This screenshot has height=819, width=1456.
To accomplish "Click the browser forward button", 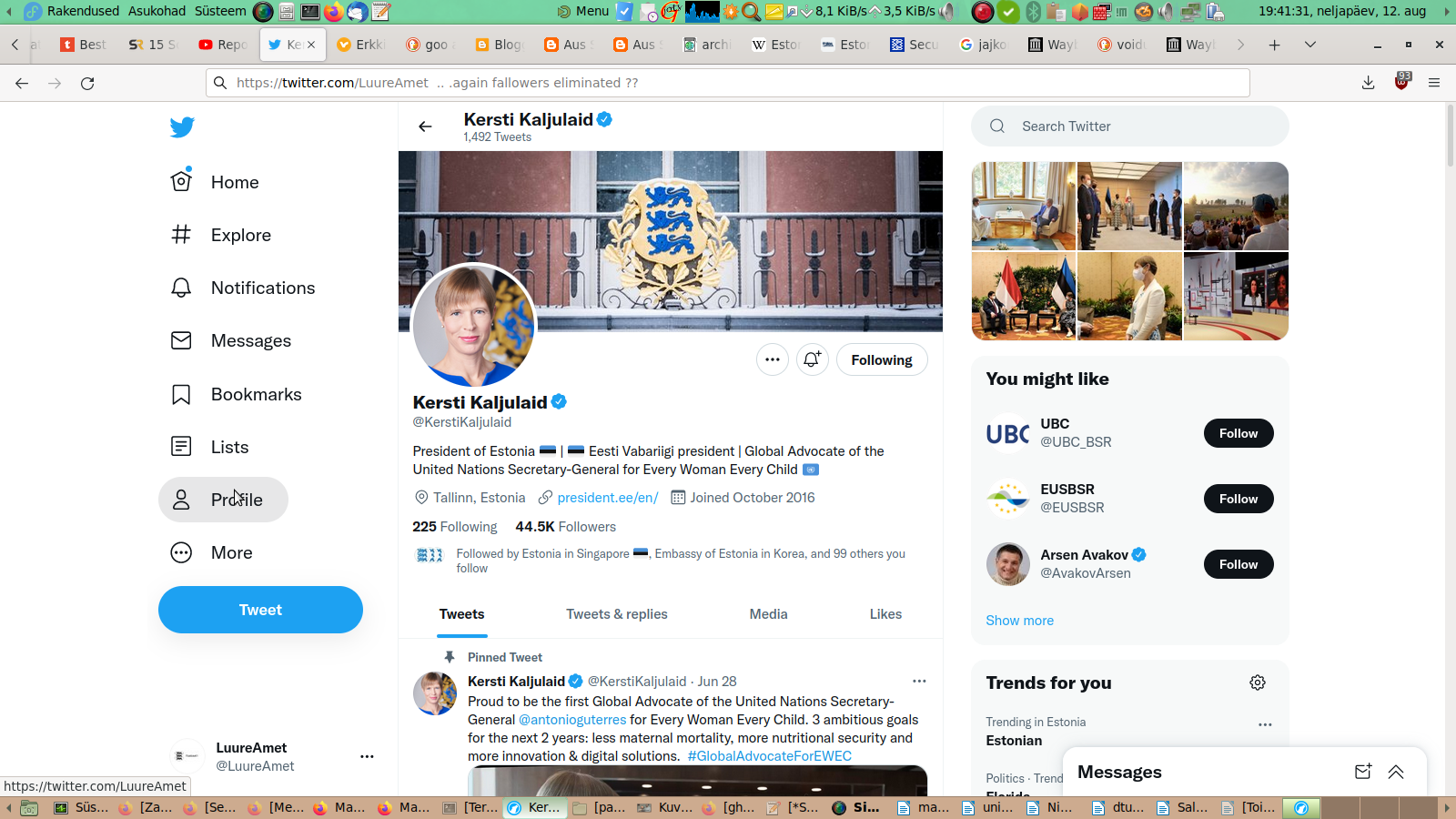I will tap(55, 83).
